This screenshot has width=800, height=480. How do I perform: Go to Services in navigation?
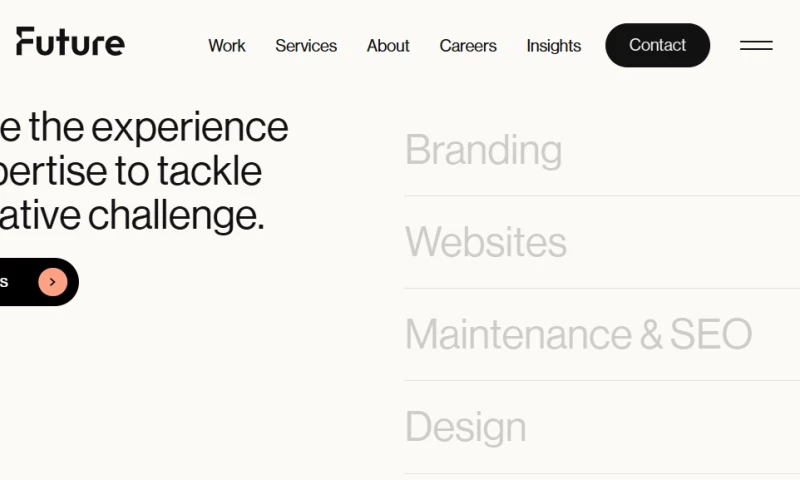[306, 46]
